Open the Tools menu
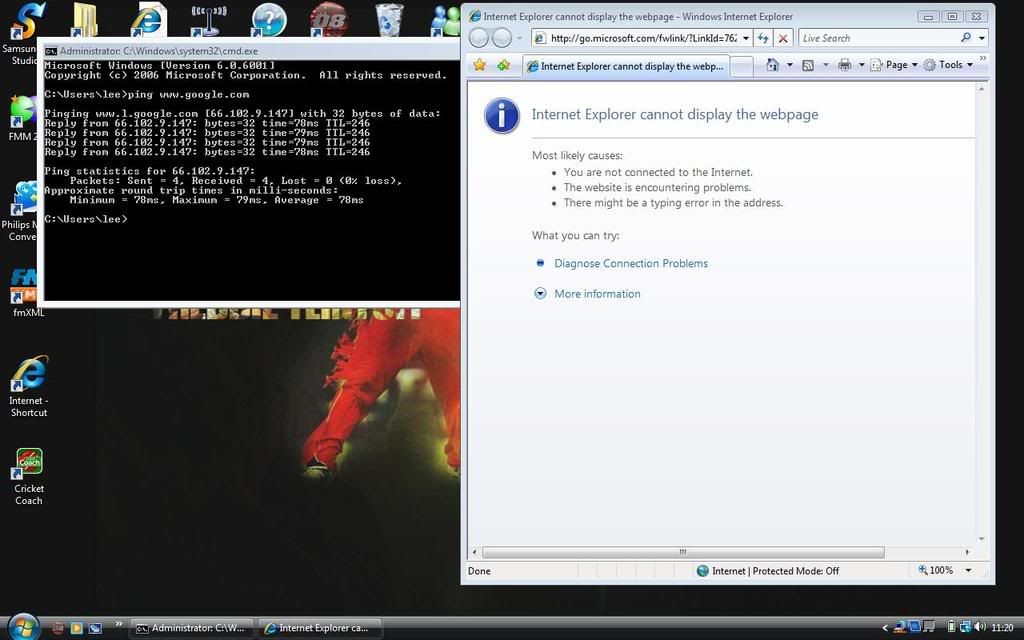Screen dimensions: 1024x640 [x=948, y=65]
